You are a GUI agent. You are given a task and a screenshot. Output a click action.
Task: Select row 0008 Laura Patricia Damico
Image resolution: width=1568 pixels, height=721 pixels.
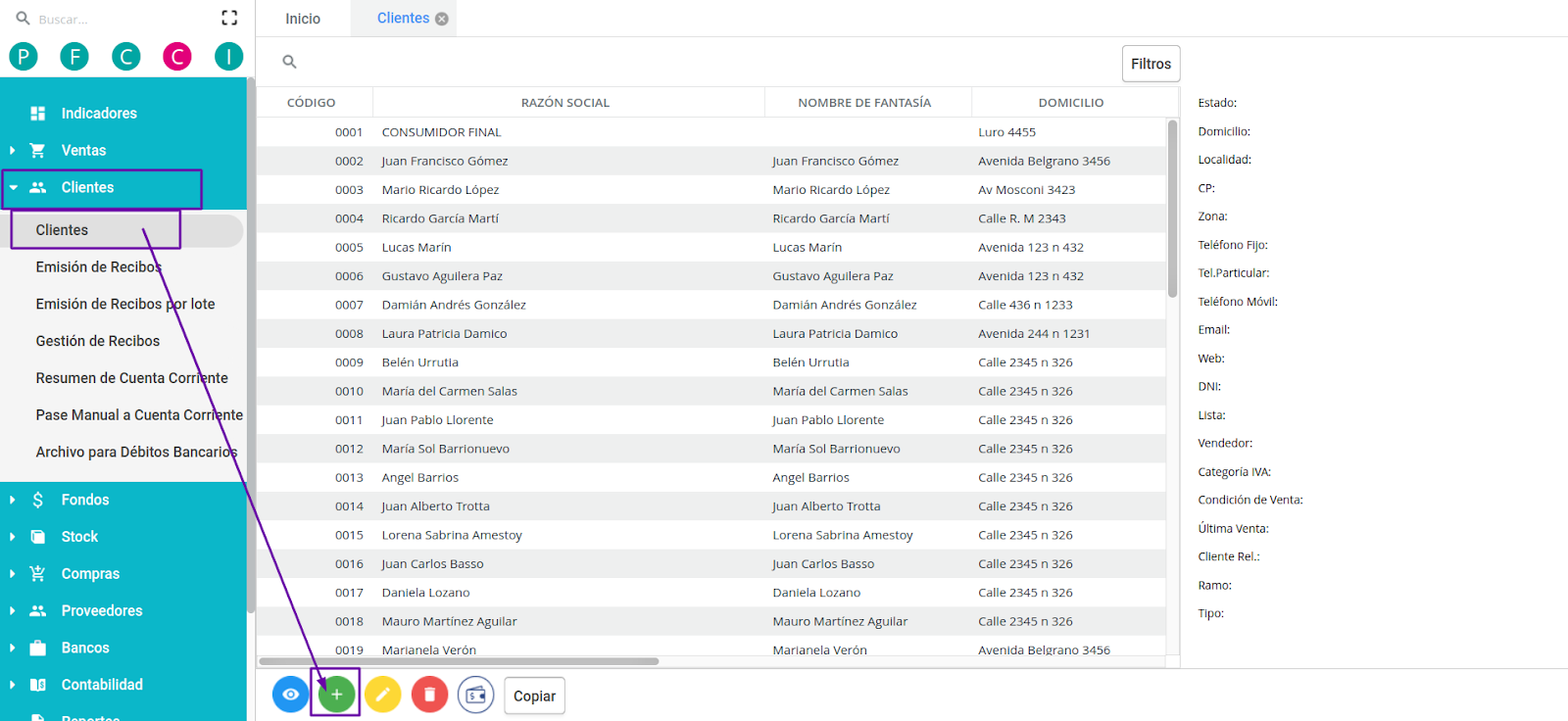click(x=711, y=334)
